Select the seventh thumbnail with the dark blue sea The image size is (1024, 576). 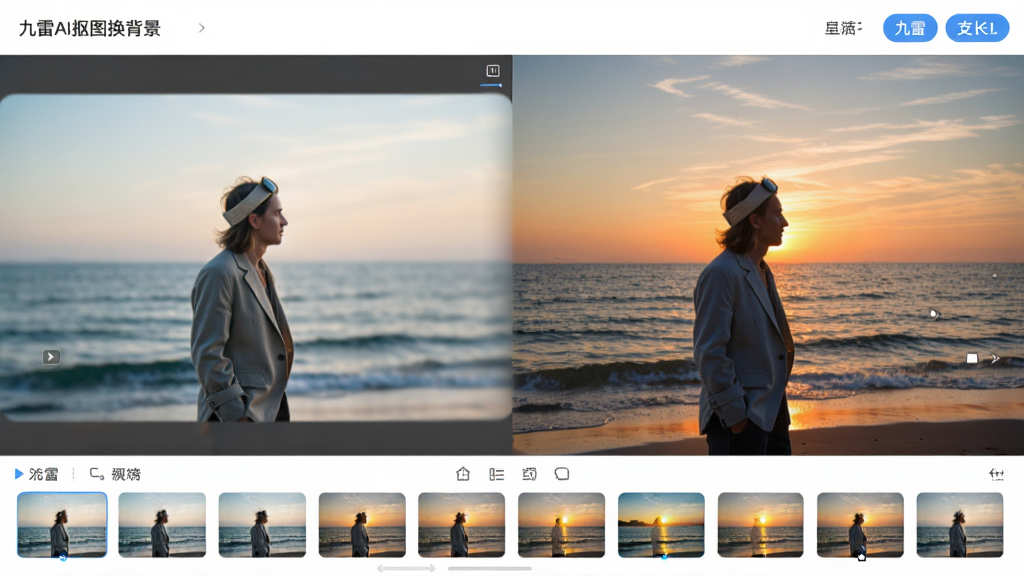[661, 525]
